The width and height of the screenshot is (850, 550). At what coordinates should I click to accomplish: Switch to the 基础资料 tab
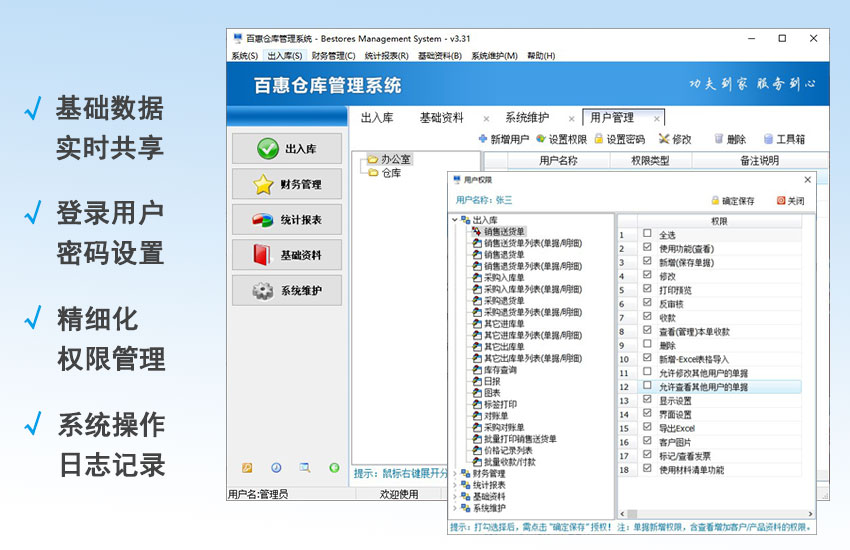[442, 118]
